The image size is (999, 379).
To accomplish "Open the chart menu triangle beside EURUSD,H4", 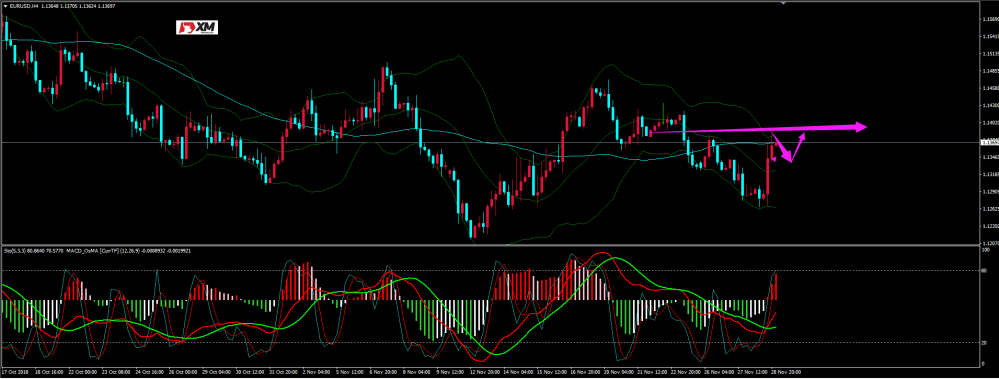I will [x=6, y=6].
